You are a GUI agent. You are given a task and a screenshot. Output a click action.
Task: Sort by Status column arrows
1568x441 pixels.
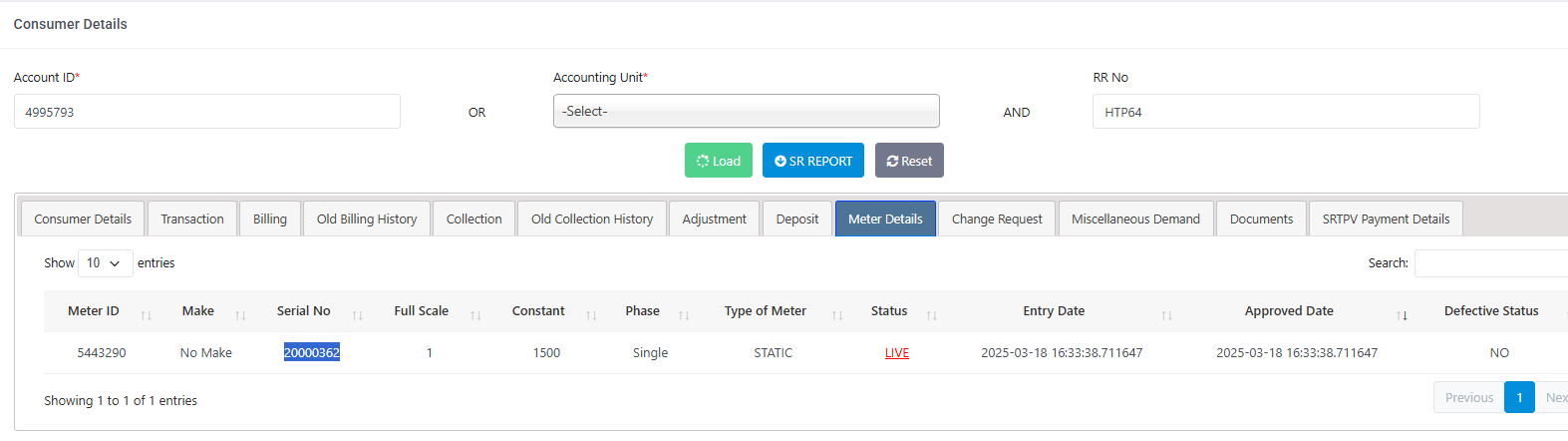point(931,315)
